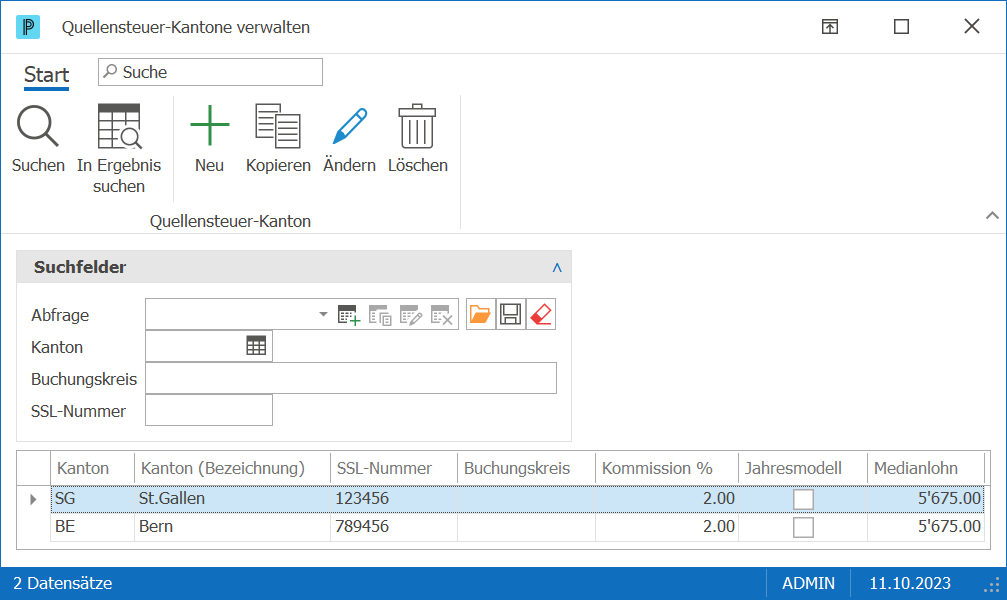Click the delete query icon
Viewport: 1007px width, 600px height.
click(x=441, y=315)
